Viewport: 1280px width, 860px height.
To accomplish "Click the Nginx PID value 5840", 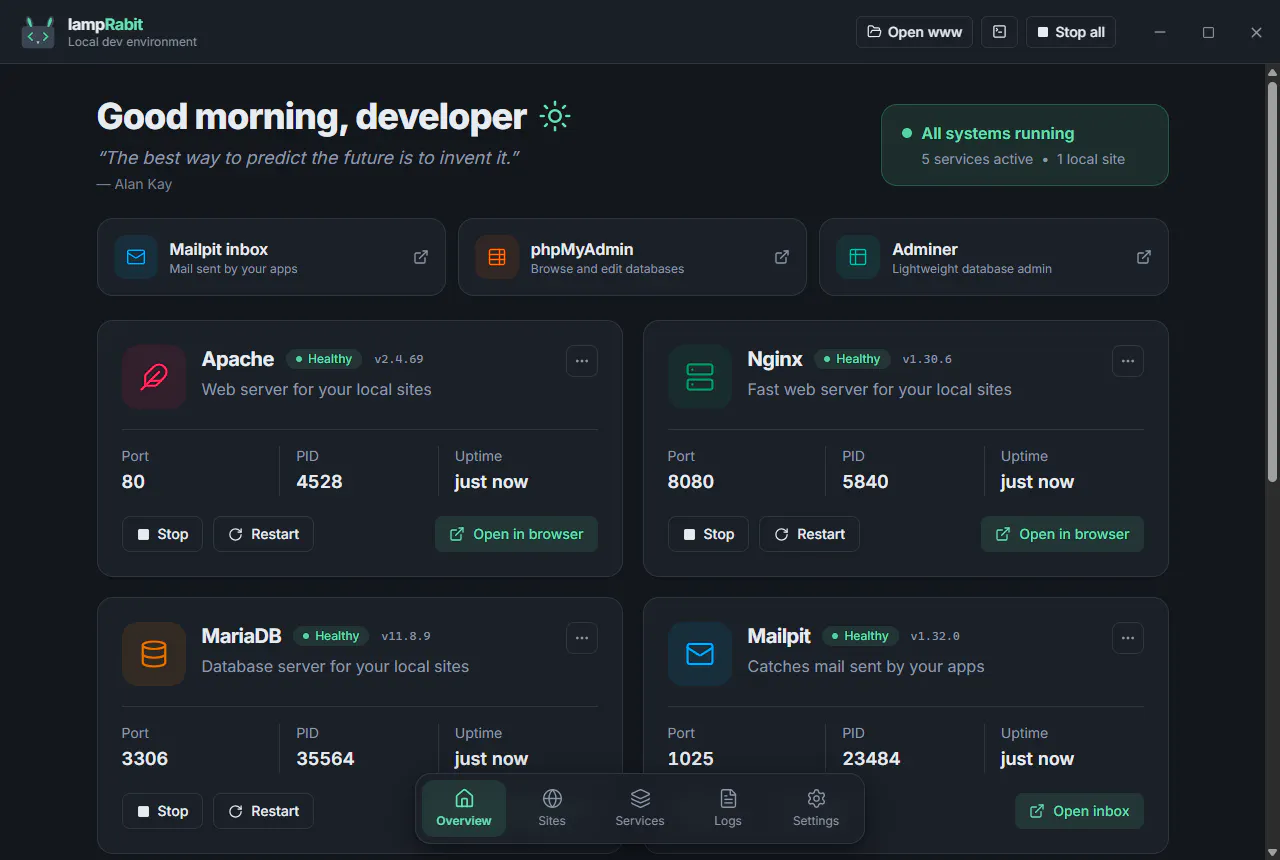I will 865,482.
